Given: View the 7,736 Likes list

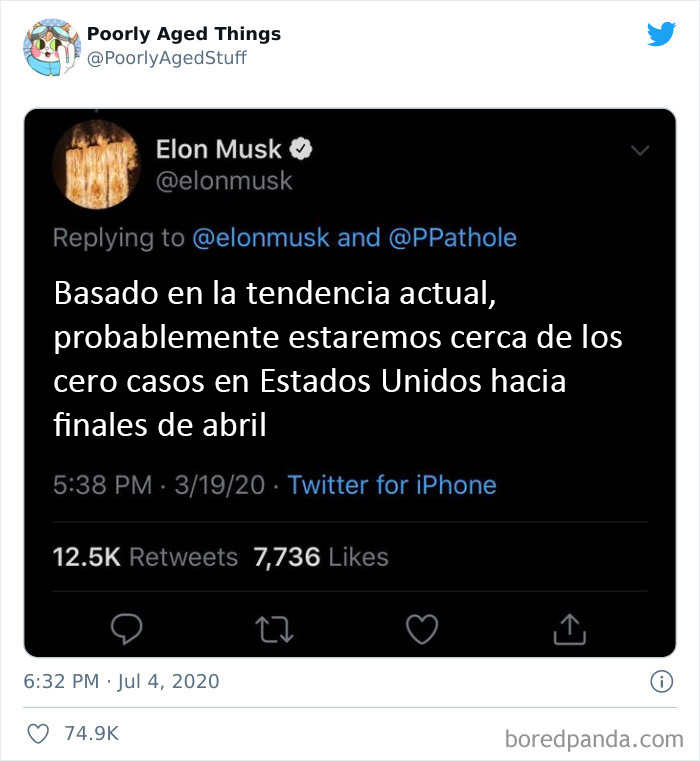Looking at the screenshot, I should (x=321, y=557).
